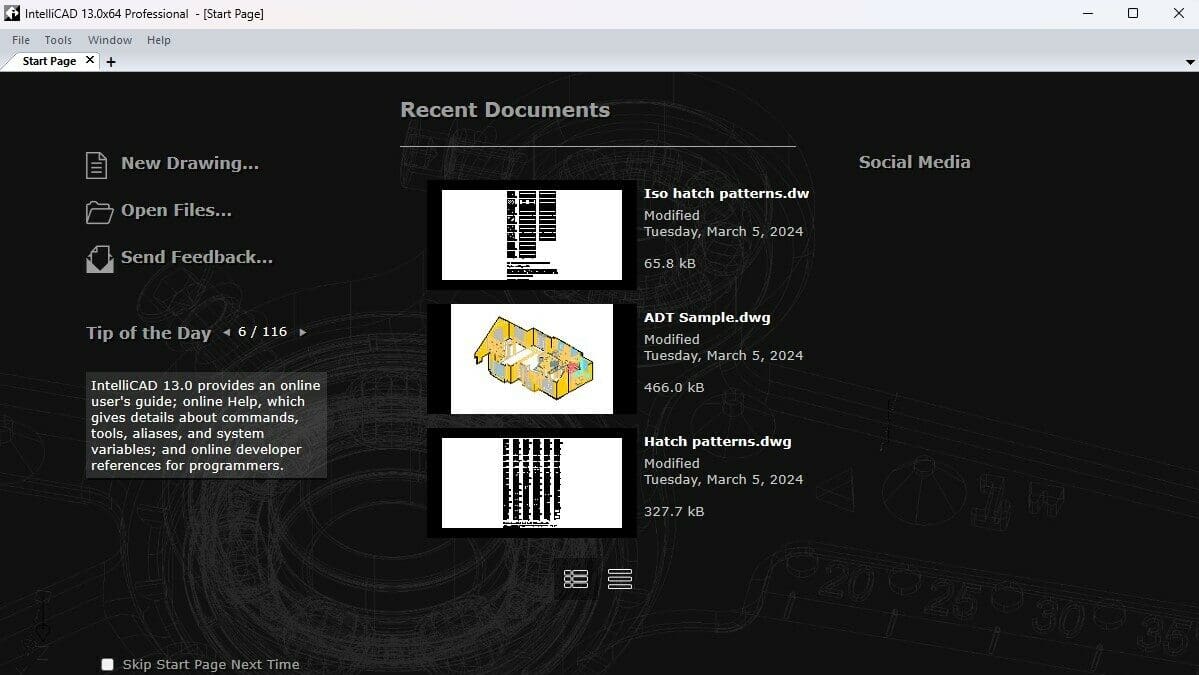Open the Help menu
1199x675 pixels.
pyautogui.click(x=158, y=40)
